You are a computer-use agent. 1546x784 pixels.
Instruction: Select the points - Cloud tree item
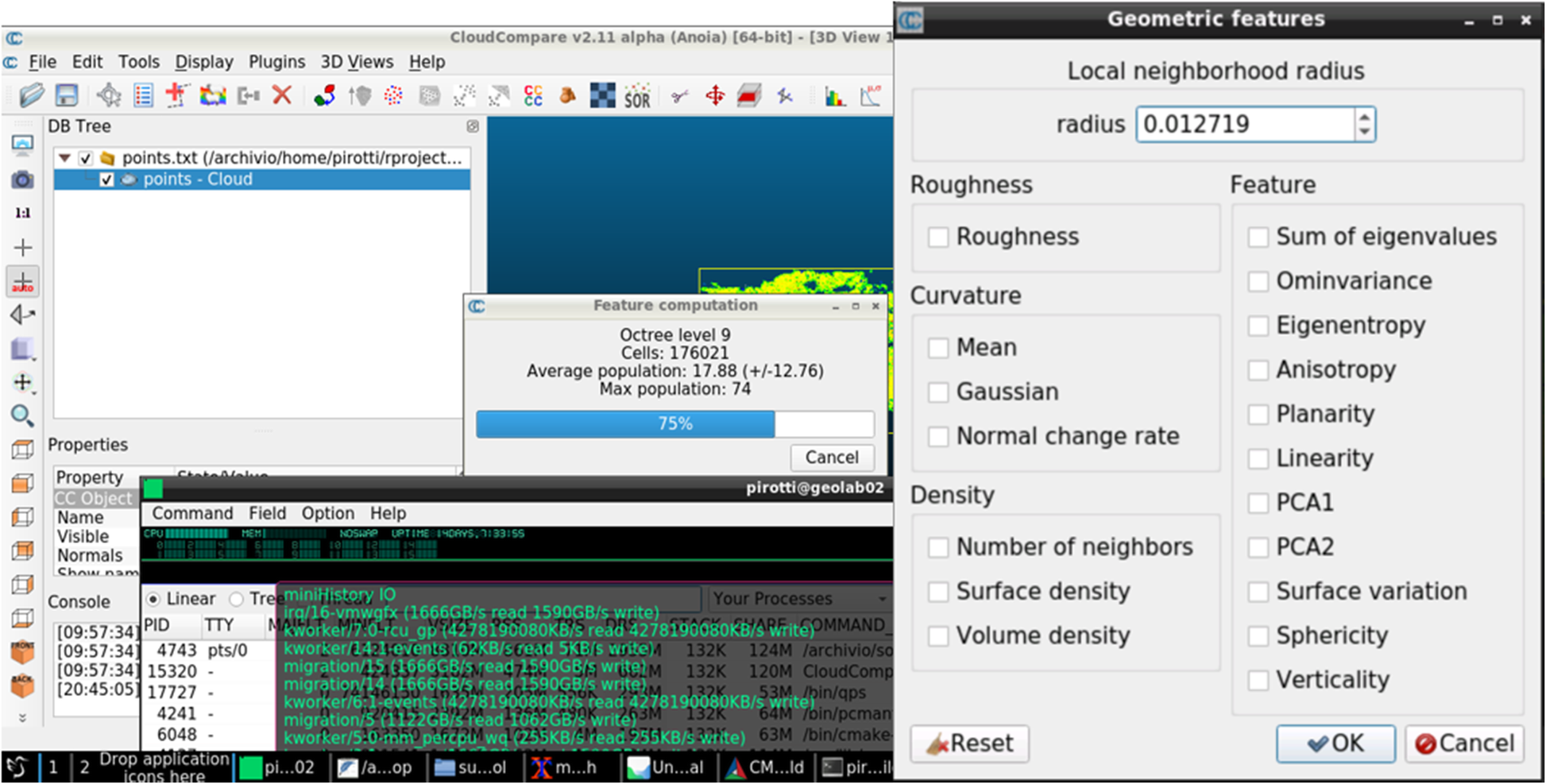262,180
